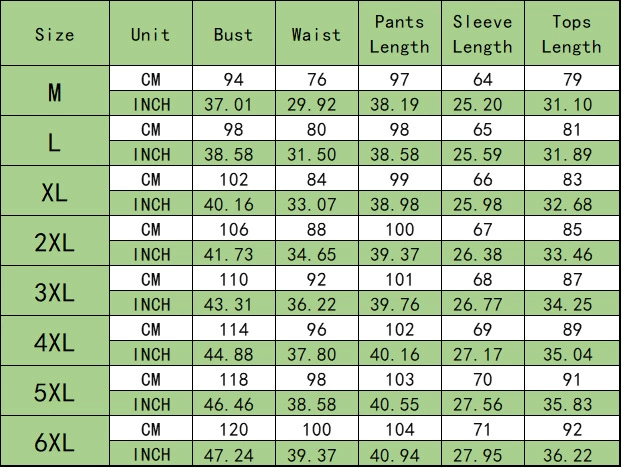Viewport: 622px width, 468px height.
Task: Select the L size row label
Action: point(54,142)
